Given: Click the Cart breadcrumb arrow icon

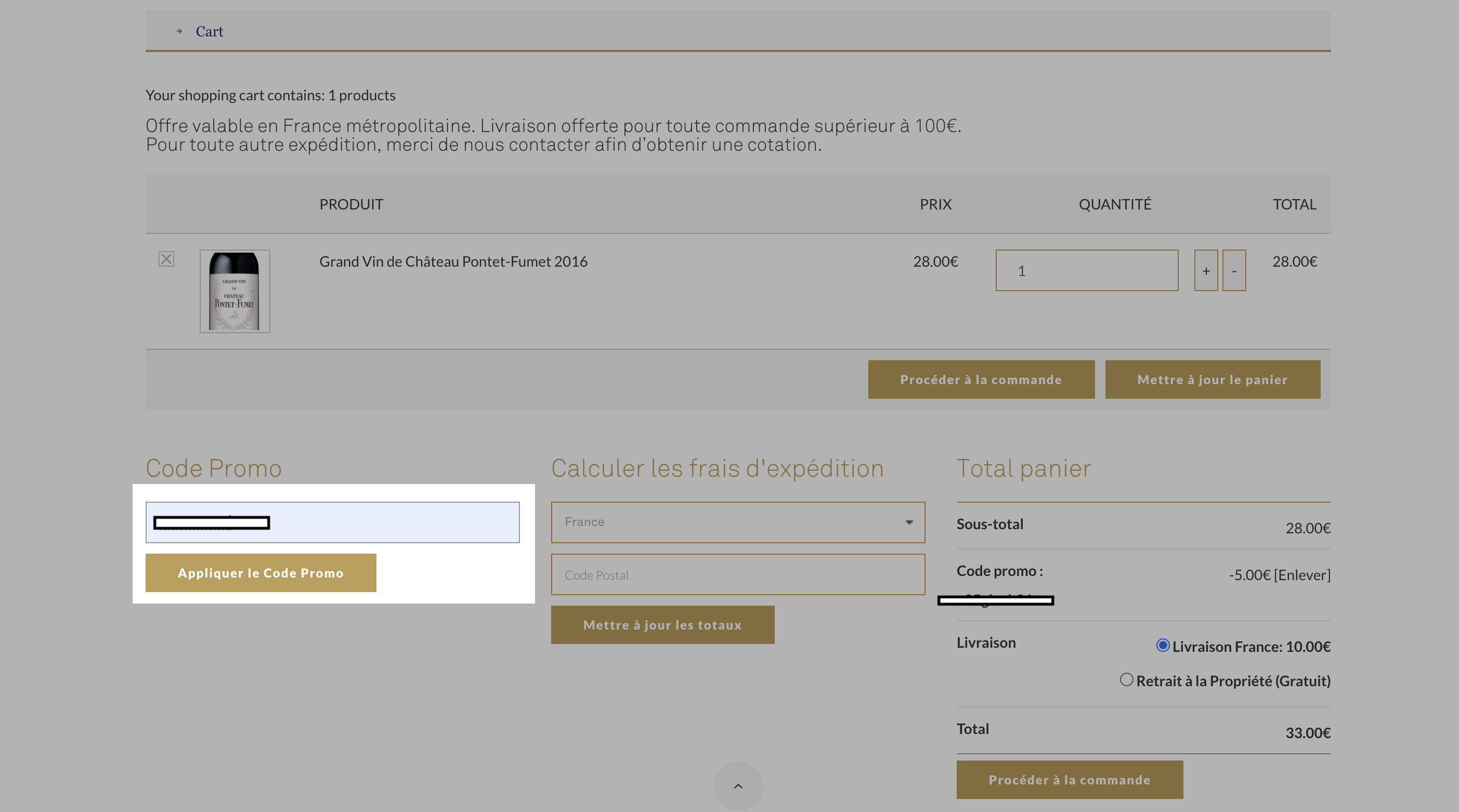Looking at the screenshot, I should [x=179, y=31].
